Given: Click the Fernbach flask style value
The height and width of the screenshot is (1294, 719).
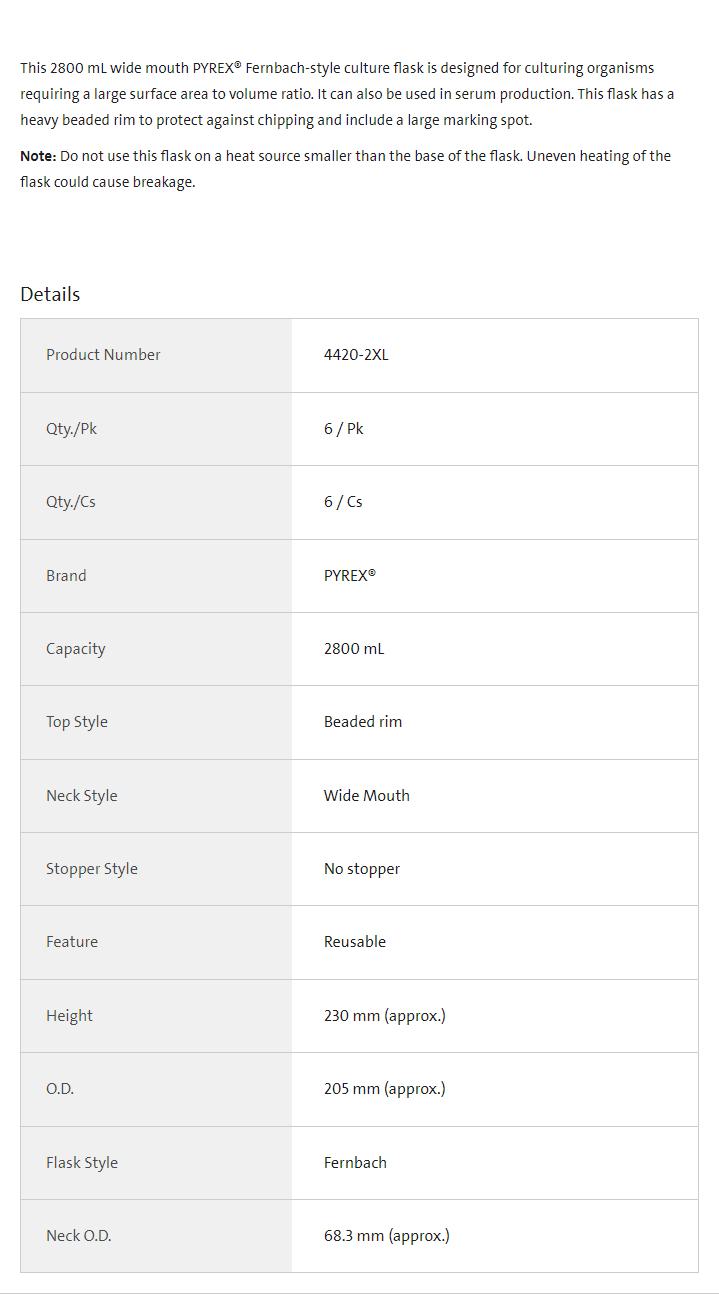Looking at the screenshot, I should [355, 1163].
